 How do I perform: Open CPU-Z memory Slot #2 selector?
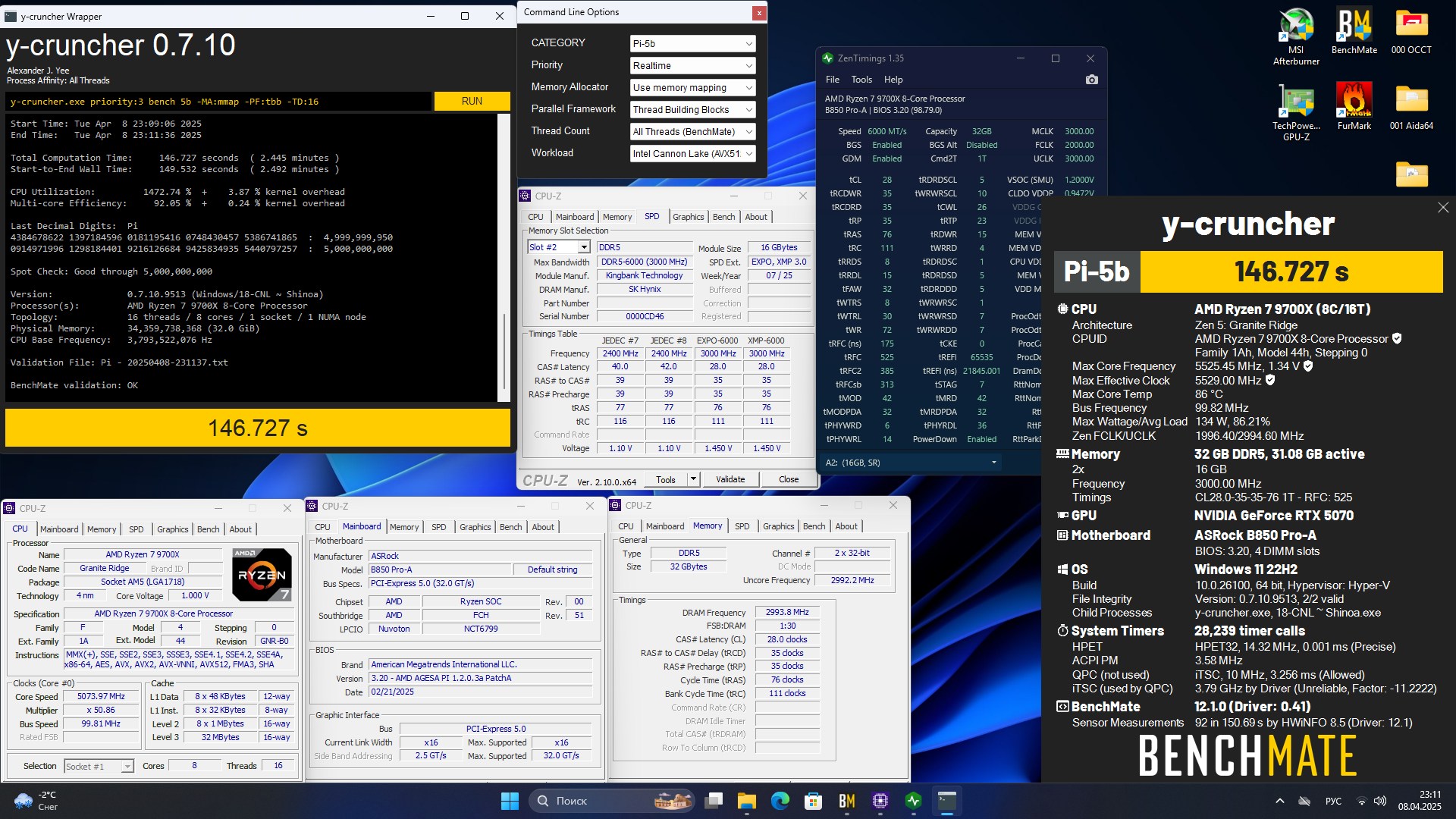[x=559, y=247]
